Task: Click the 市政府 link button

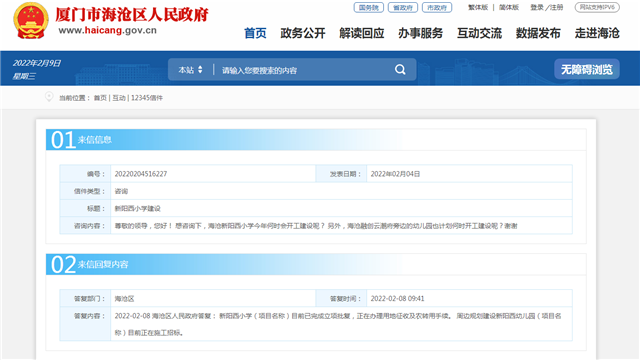Action: (437, 7)
